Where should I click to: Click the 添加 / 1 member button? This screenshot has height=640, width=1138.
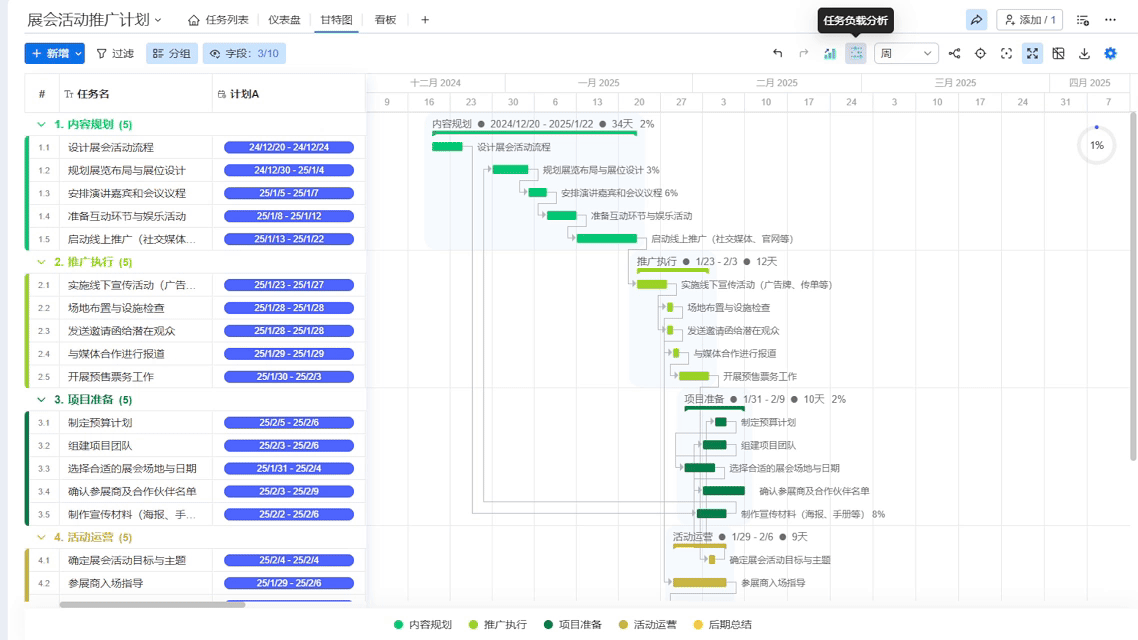tap(1028, 19)
